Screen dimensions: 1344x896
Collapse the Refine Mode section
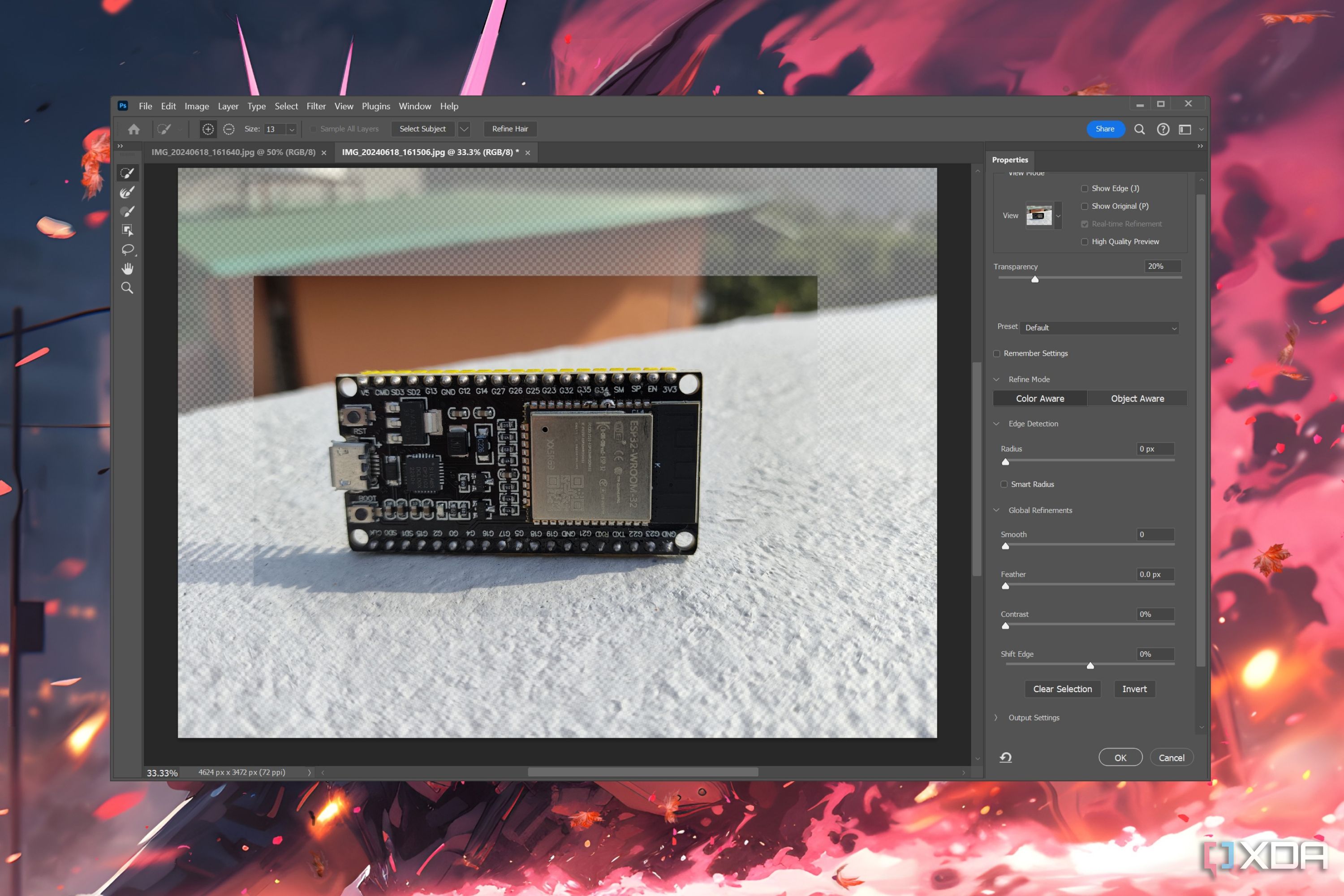996,379
